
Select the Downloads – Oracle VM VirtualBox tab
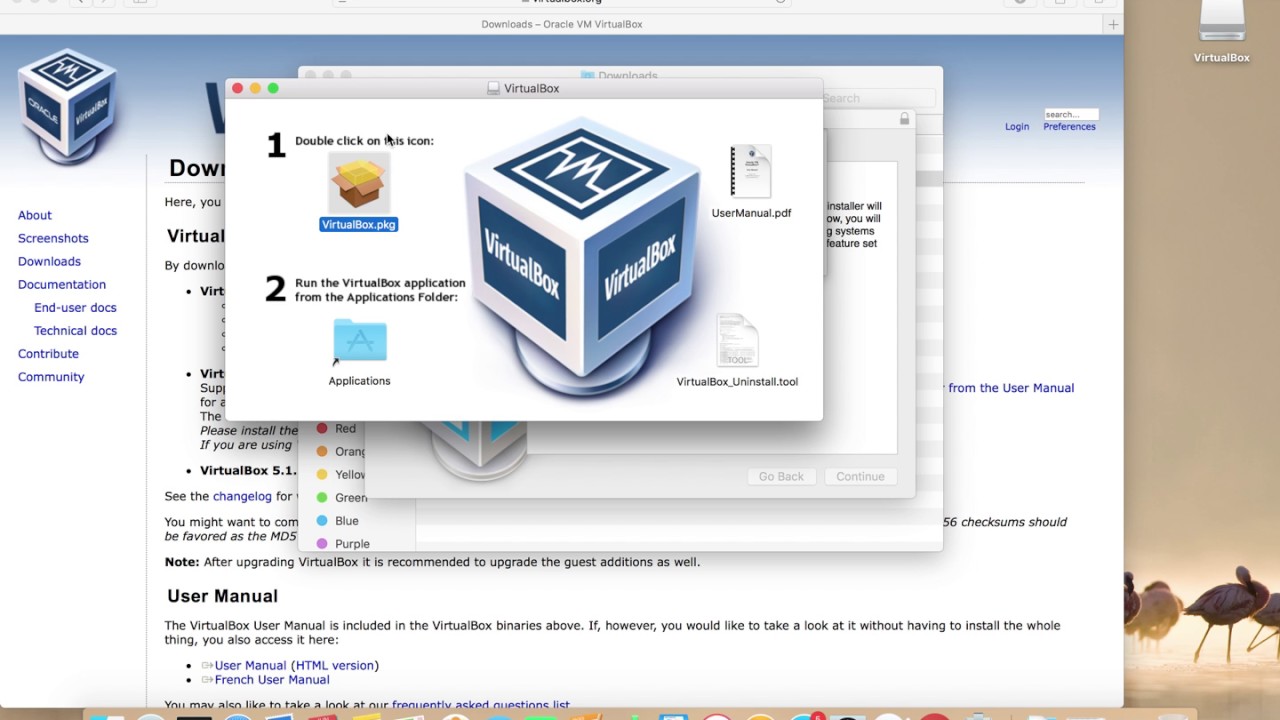pos(561,24)
